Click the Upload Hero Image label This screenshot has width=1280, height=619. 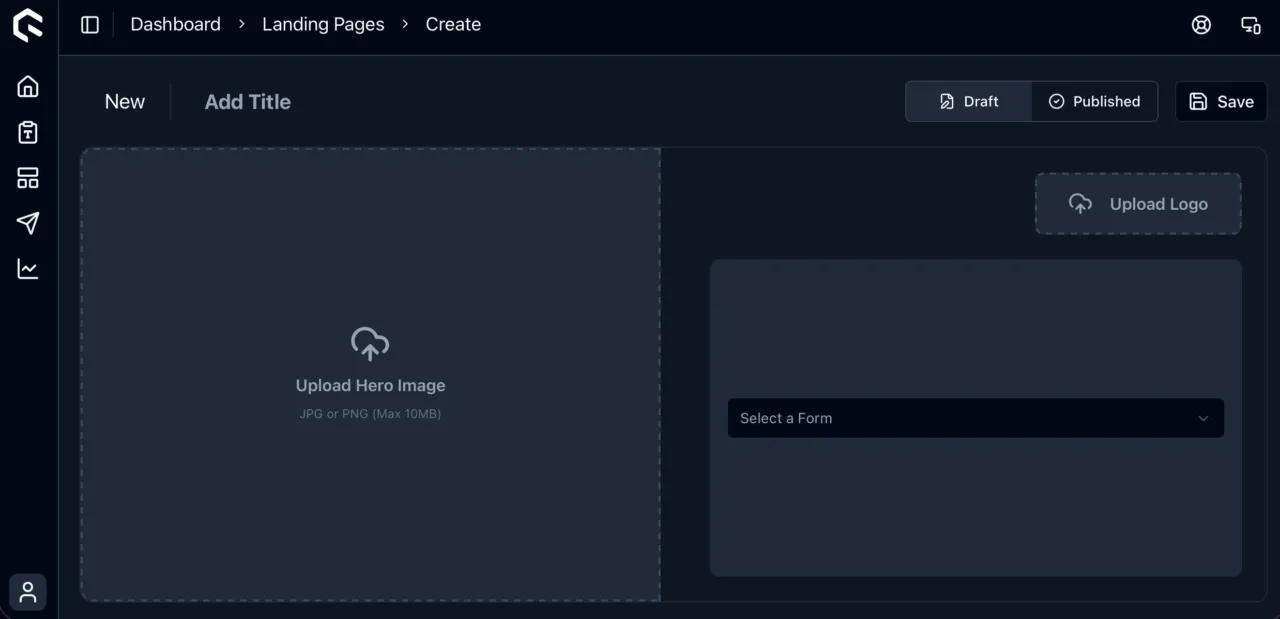(371, 386)
